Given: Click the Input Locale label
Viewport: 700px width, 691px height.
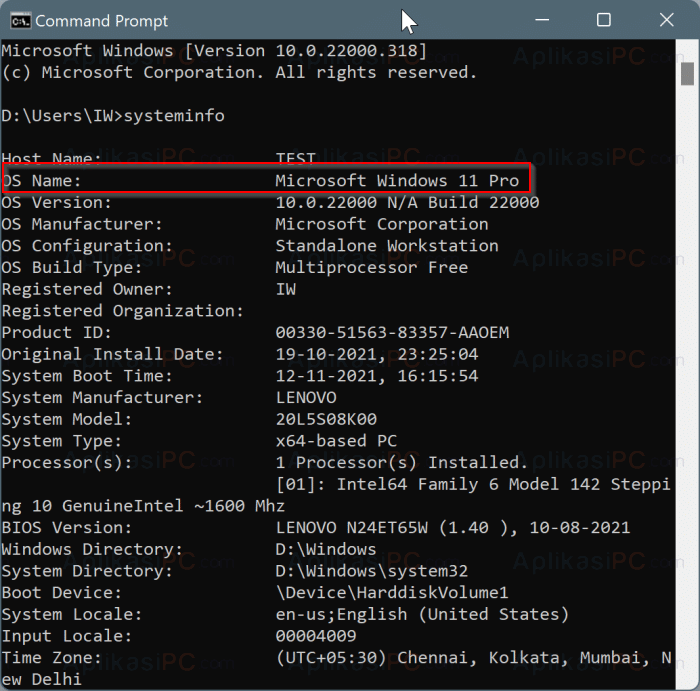Looking at the screenshot, I should coord(67,637).
